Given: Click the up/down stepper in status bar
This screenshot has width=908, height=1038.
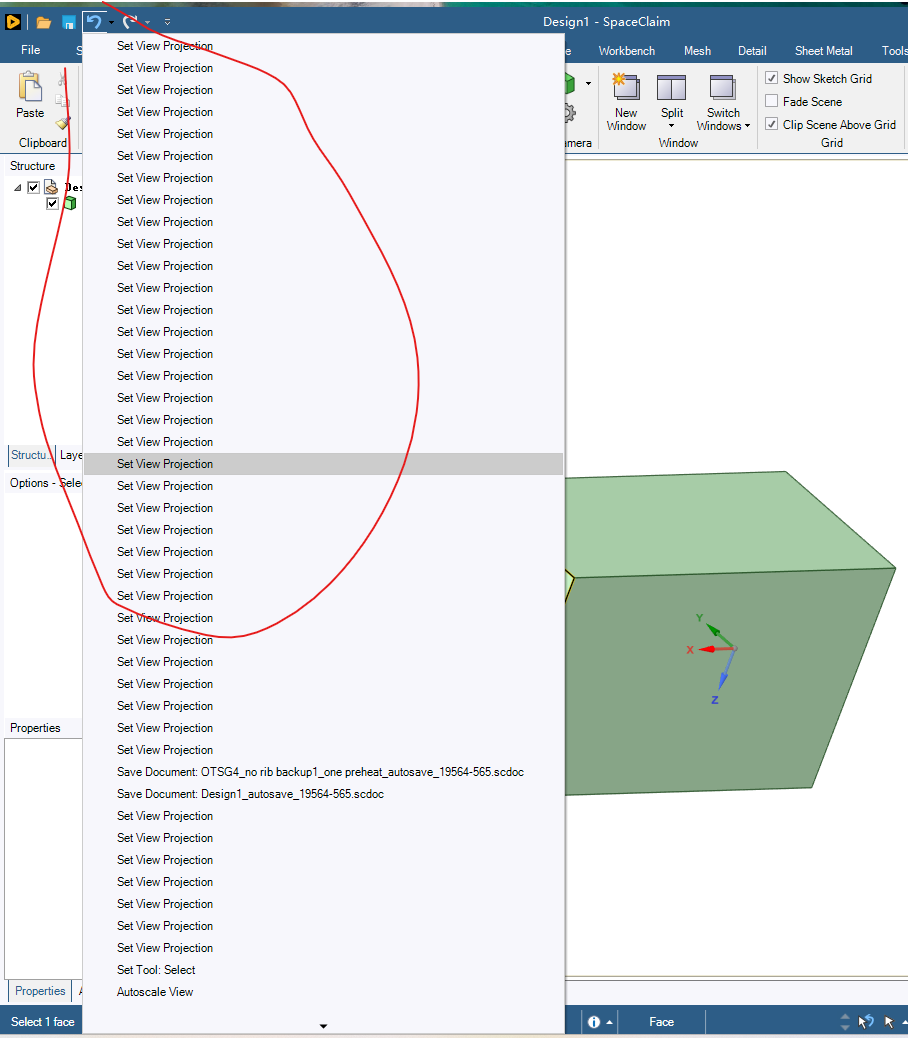Looking at the screenshot, I should click(x=844, y=1022).
